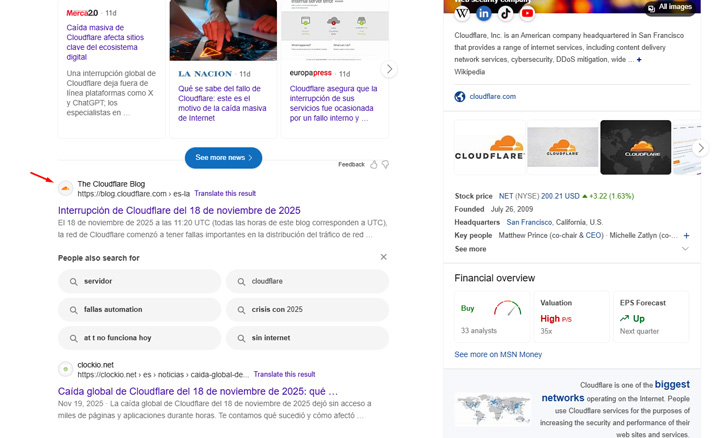Open Cloudflare's TikTok profile icon
Image resolution: width=720 pixels, height=438 pixels.
[506, 13]
